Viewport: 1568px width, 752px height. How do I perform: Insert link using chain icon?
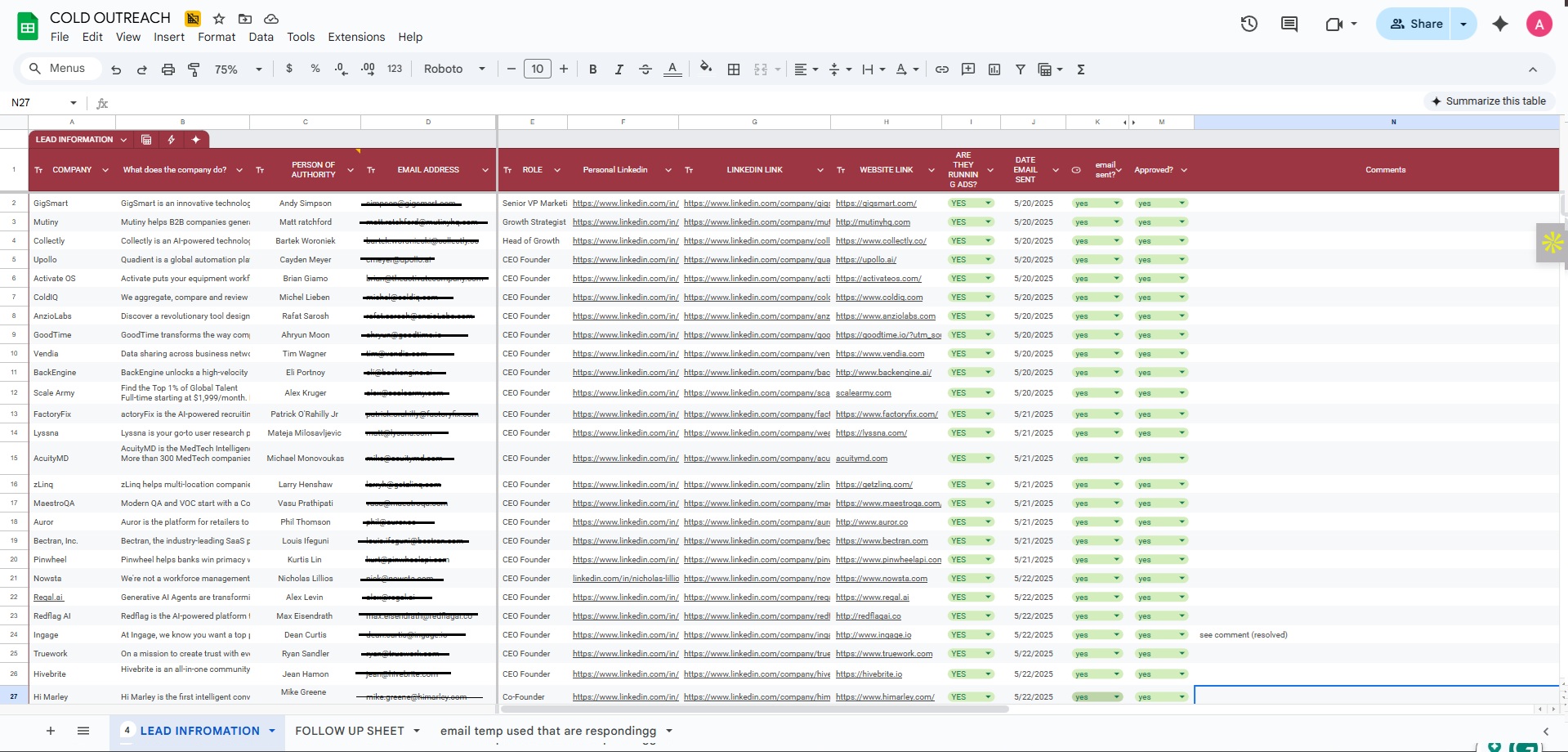click(x=942, y=69)
